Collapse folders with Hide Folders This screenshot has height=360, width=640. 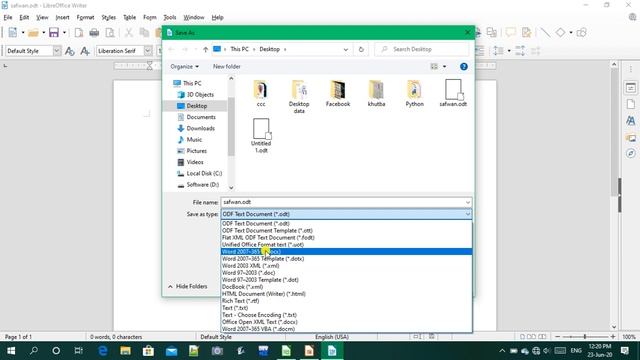coord(188,287)
